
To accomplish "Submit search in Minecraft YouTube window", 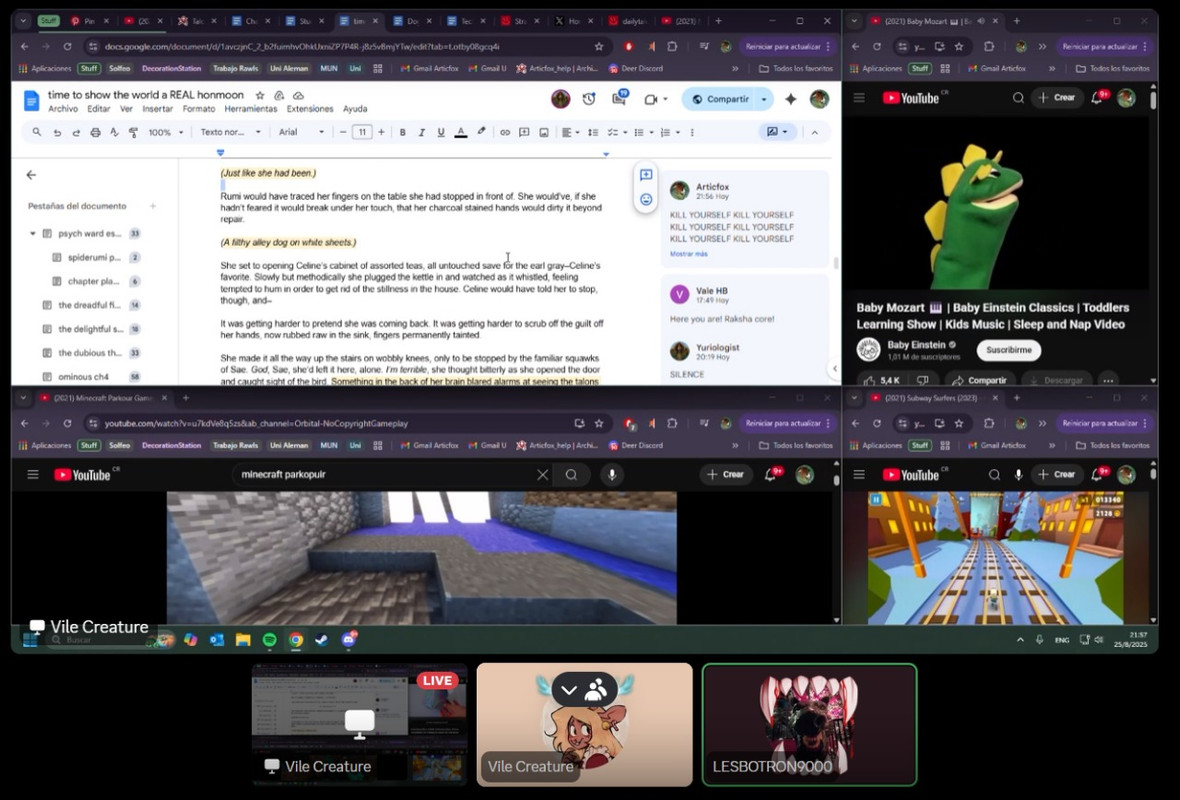I will pos(571,475).
